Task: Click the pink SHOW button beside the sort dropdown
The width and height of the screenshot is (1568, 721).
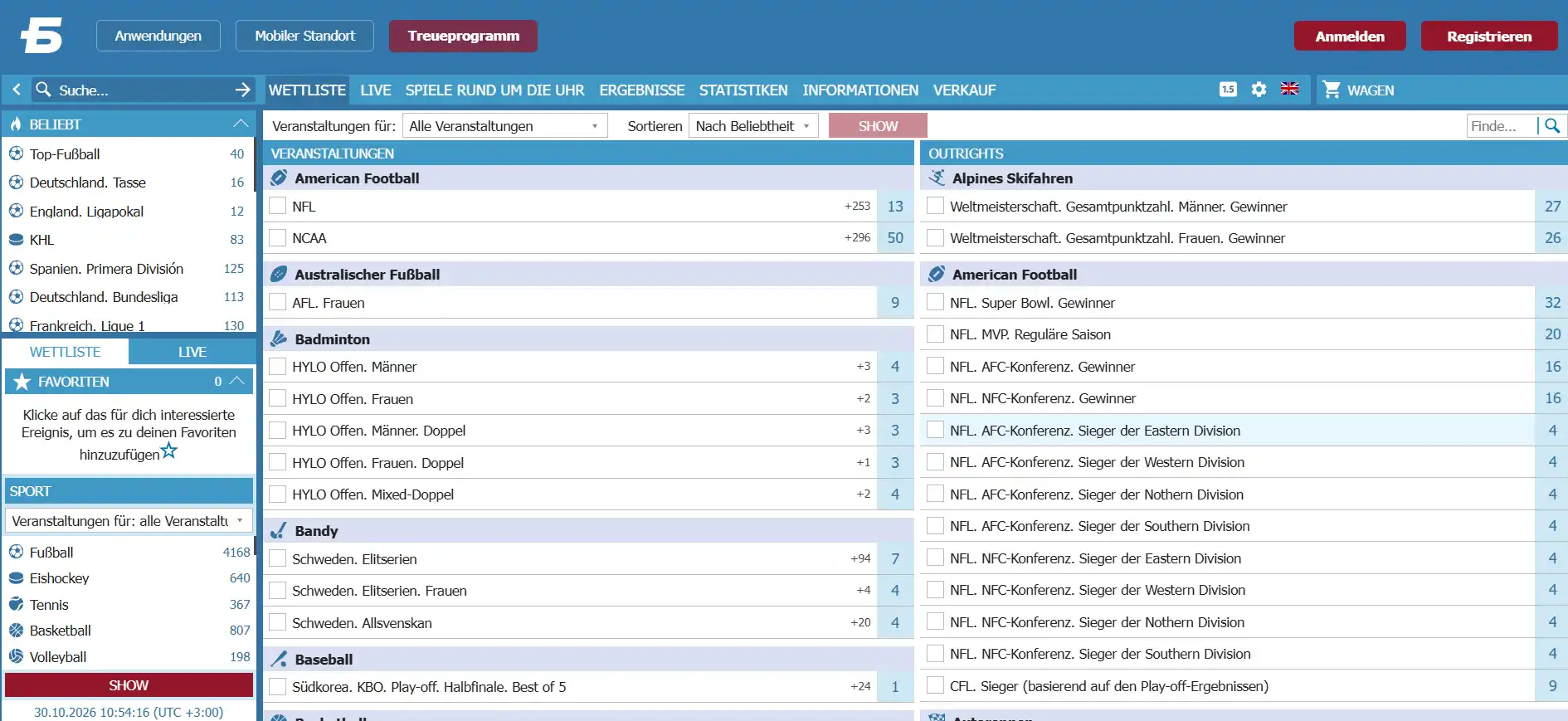Action: click(x=878, y=126)
